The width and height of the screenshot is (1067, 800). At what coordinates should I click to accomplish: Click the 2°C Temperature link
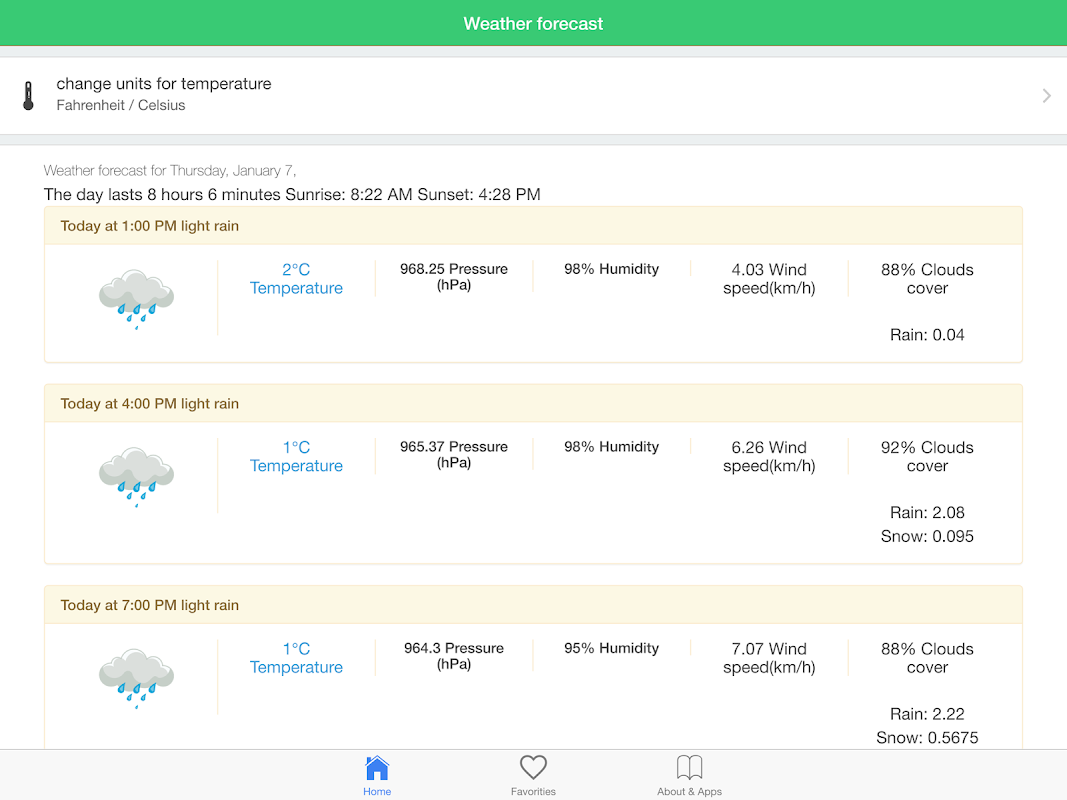pyautogui.click(x=296, y=279)
